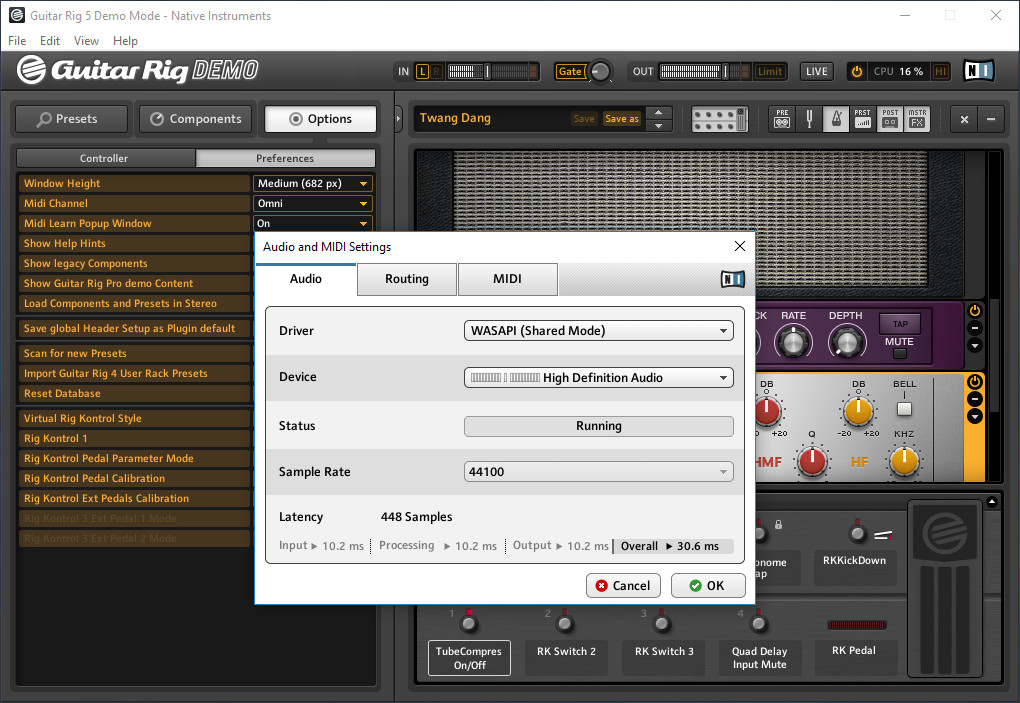Click the Guitar Rig logo
The image size is (1020, 703).
(x=137, y=70)
